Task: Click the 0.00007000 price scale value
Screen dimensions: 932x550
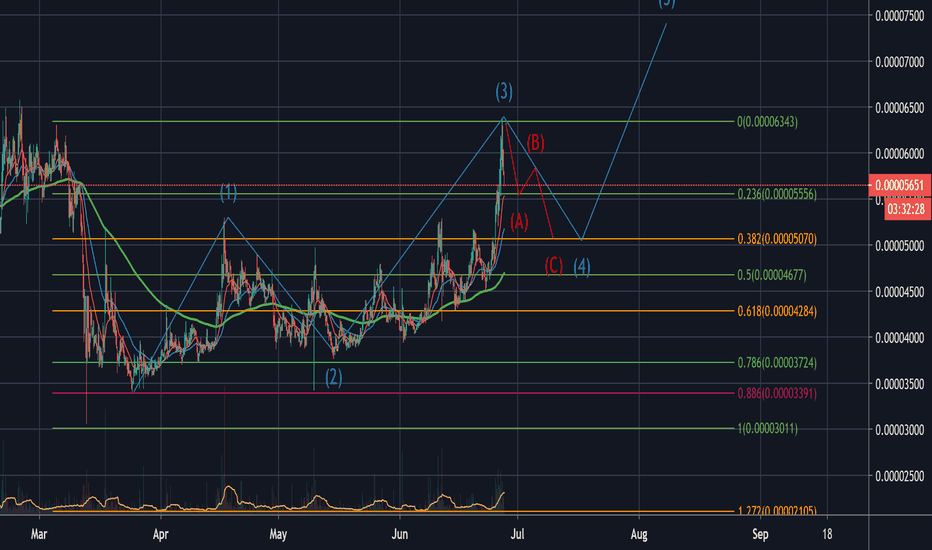Action: click(900, 62)
